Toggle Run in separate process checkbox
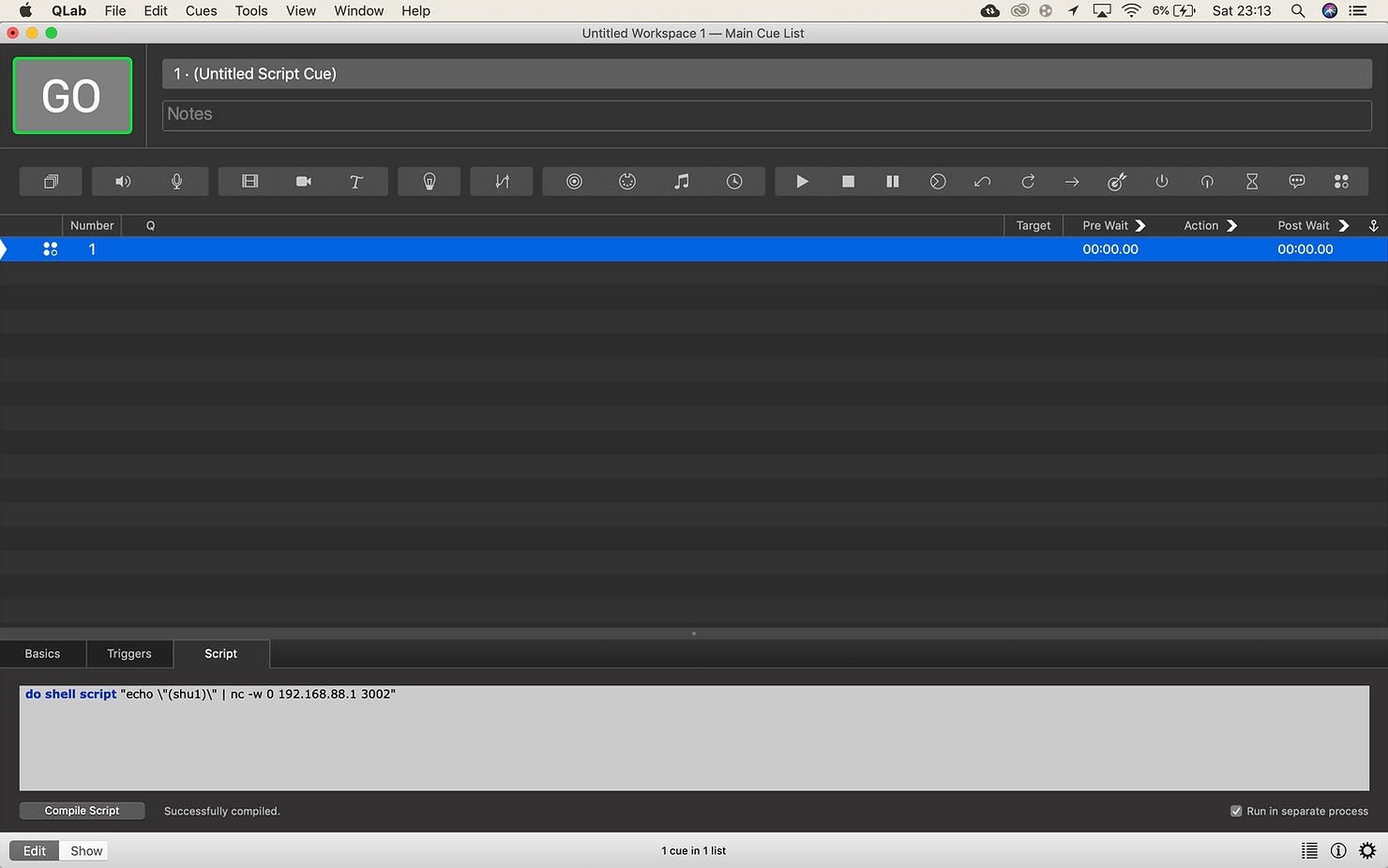Viewport: 1388px width, 868px height. (1236, 811)
